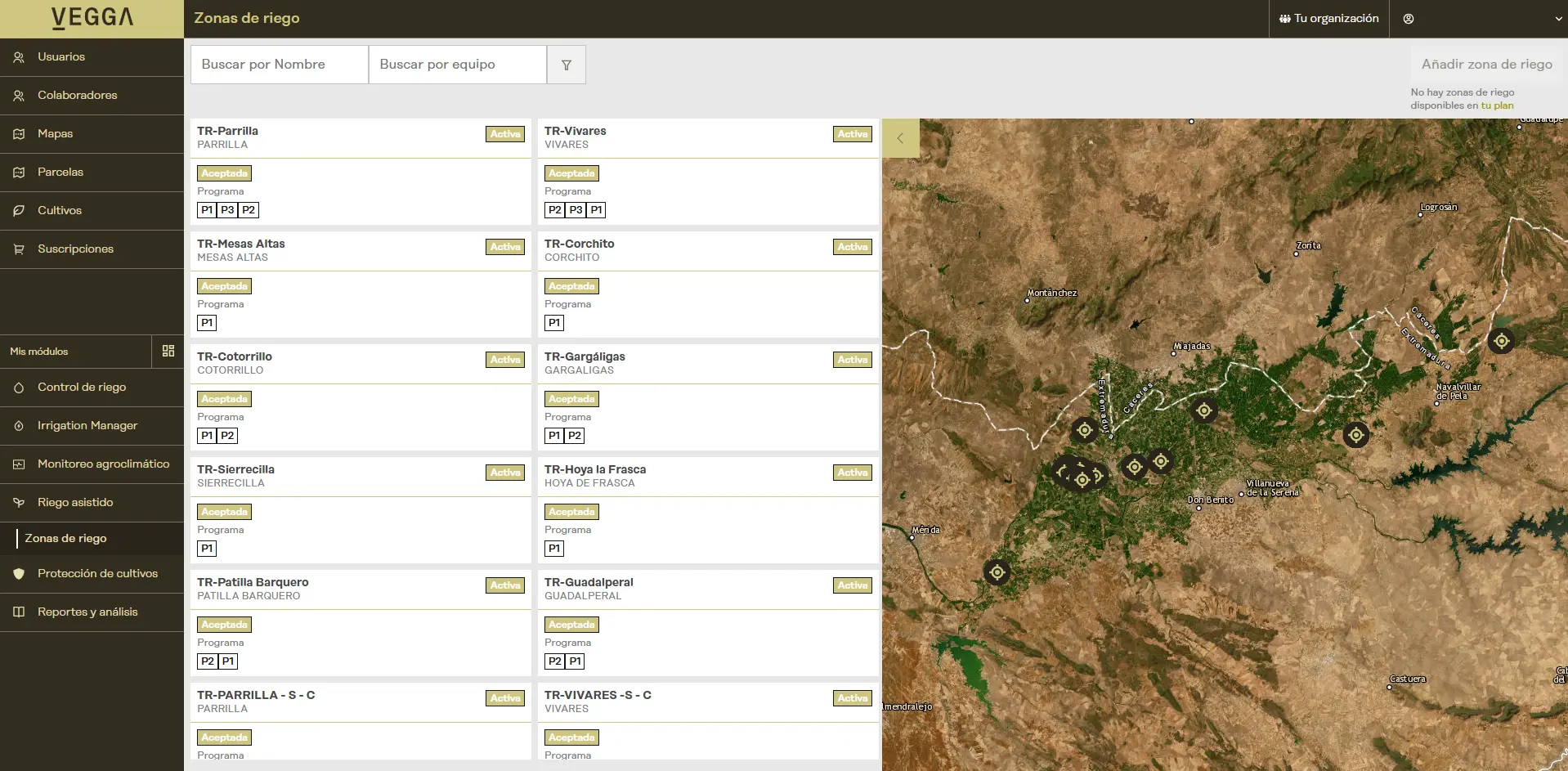
Task: Open Monitoreo agroclimático module
Action: (92, 464)
